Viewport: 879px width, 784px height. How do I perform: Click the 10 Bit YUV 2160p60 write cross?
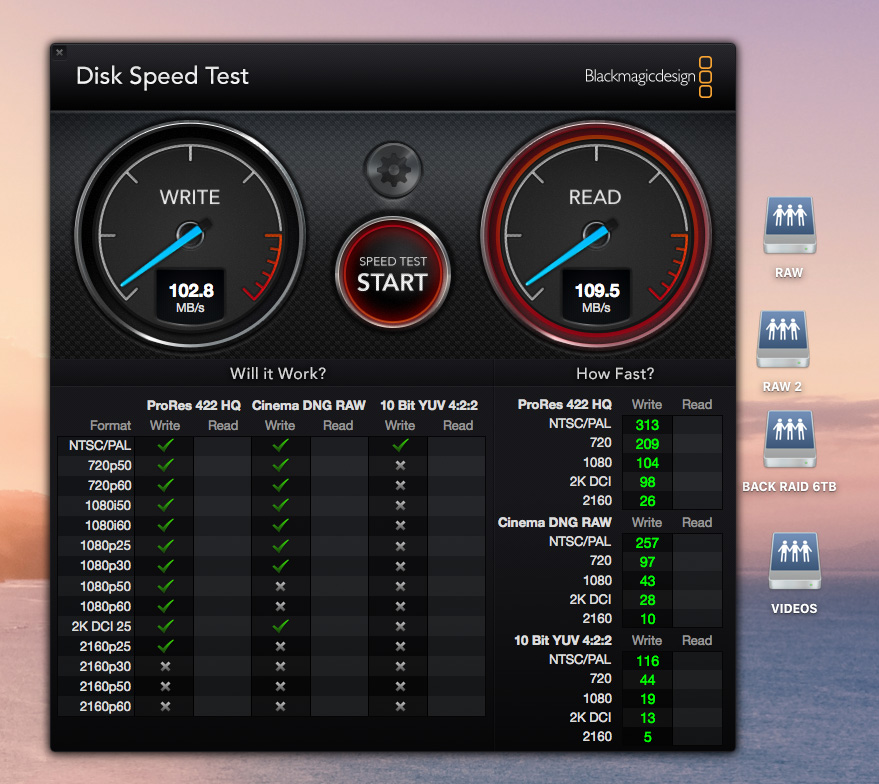[400, 707]
